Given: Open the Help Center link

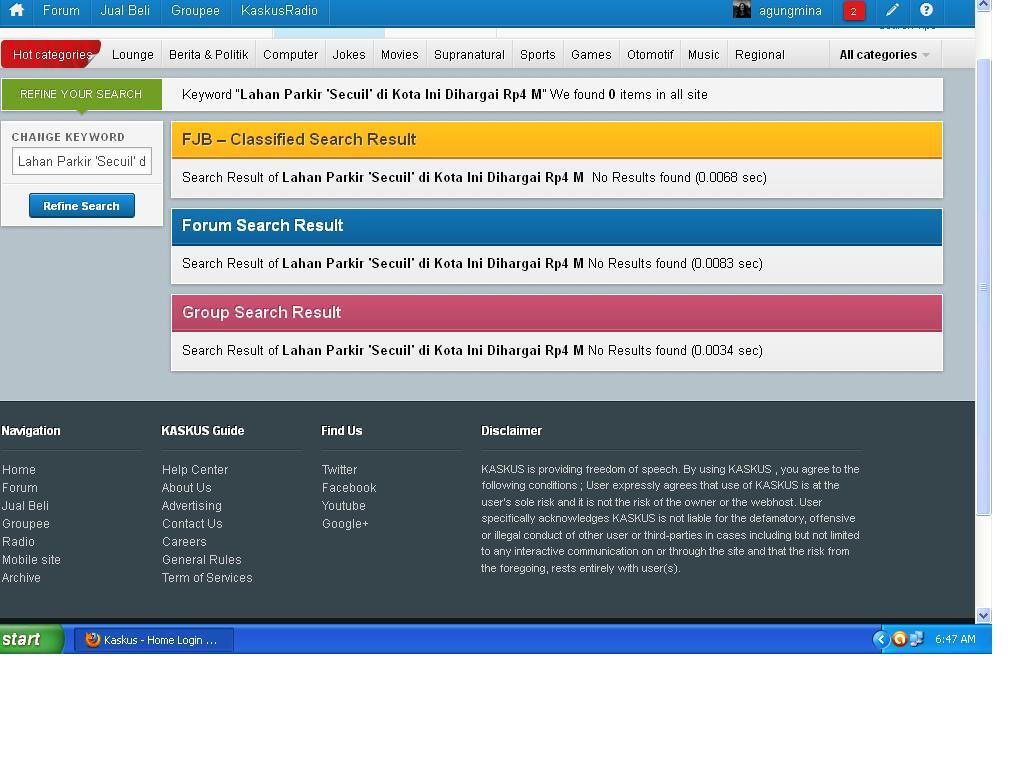Looking at the screenshot, I should tap(195, 470).
